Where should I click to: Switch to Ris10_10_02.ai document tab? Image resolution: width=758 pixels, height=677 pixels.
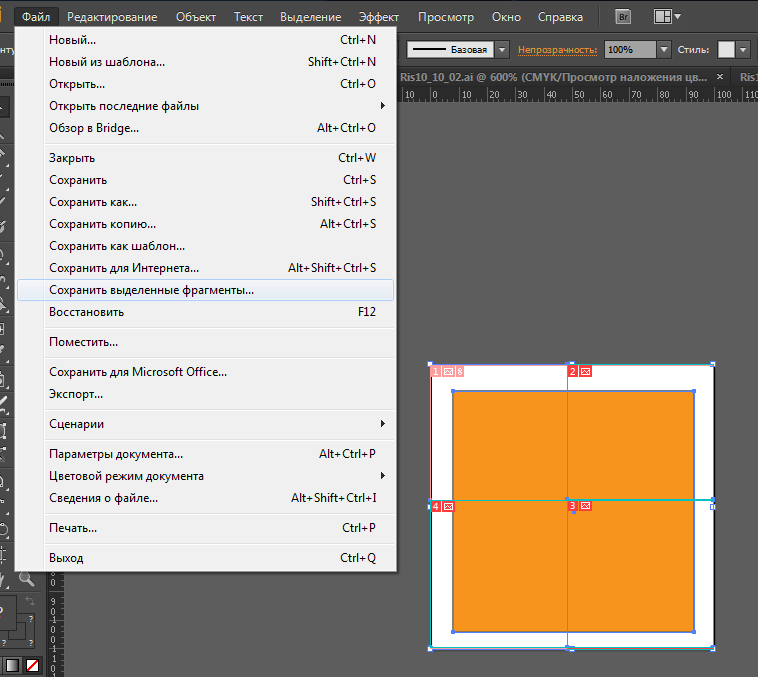tap(553, 77)
